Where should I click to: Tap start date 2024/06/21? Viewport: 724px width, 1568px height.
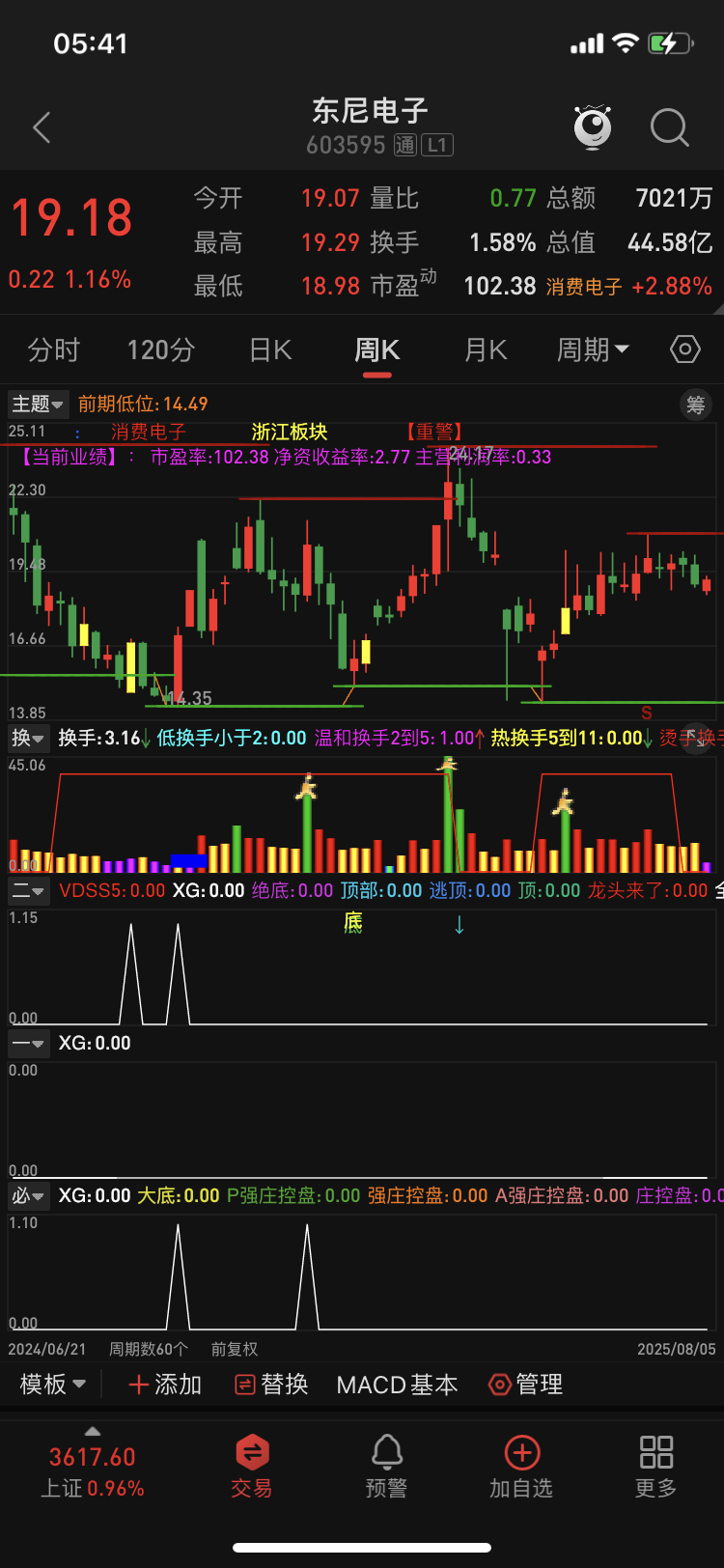pyautogui.click(x=46, y=1349)
